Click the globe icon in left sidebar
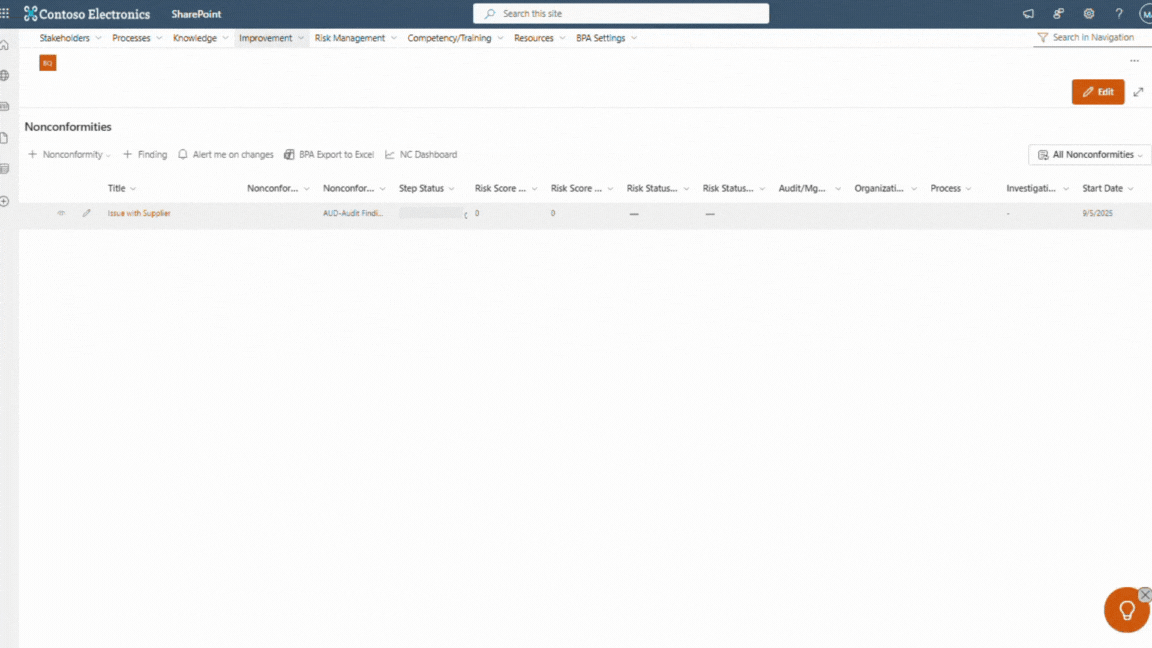The image size is (1152, 648). coord(5,76)
